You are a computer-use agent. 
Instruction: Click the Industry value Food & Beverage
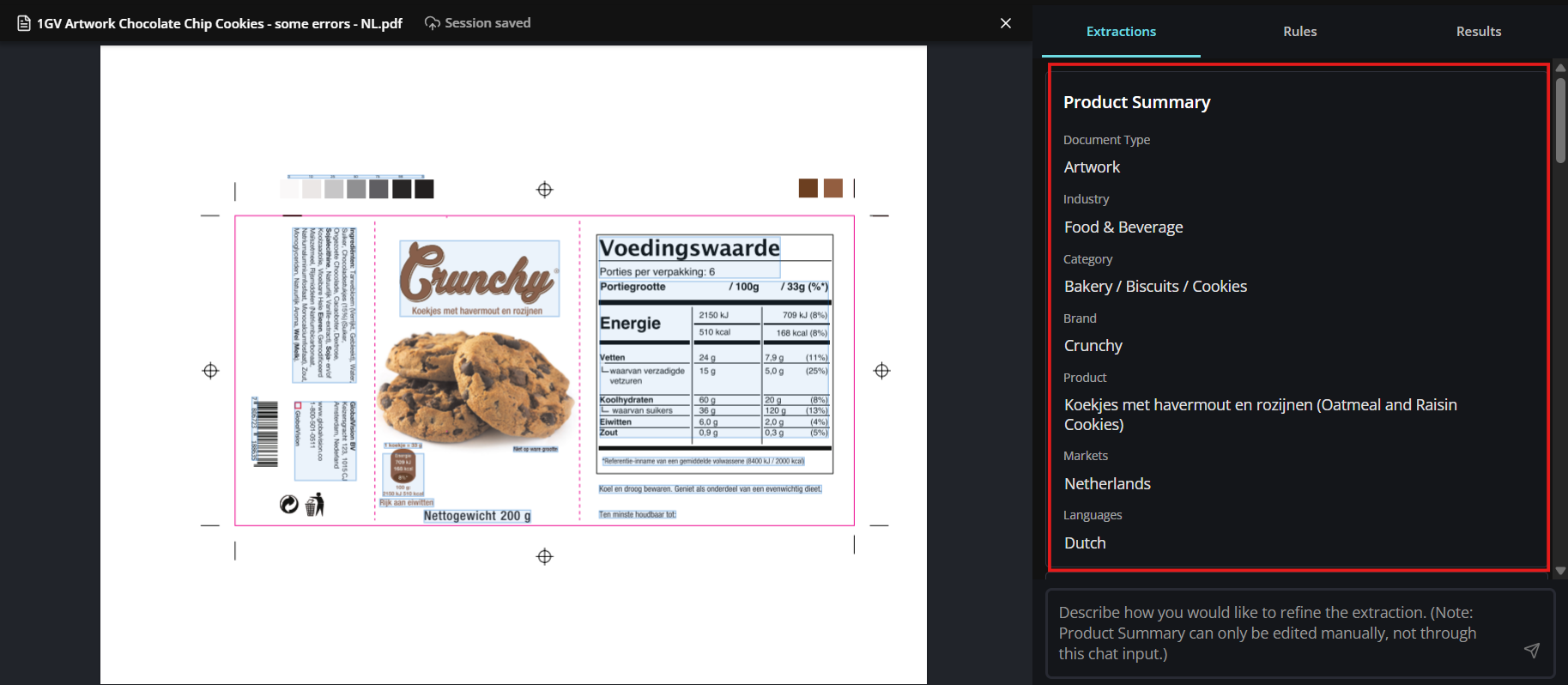(1123, 227)
